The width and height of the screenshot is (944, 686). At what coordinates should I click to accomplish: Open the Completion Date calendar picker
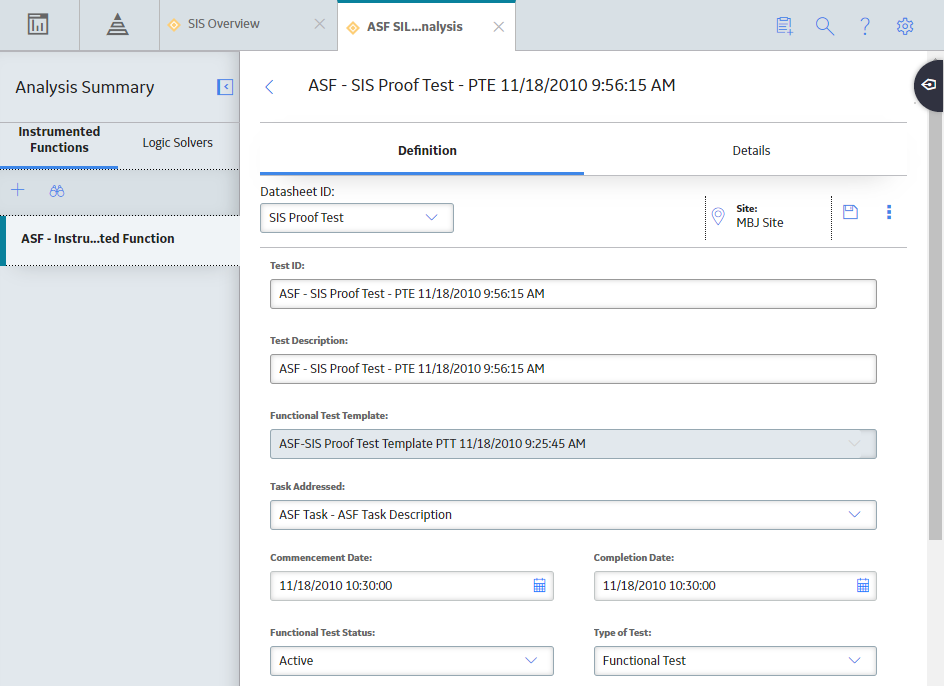[x=863, y=585]
